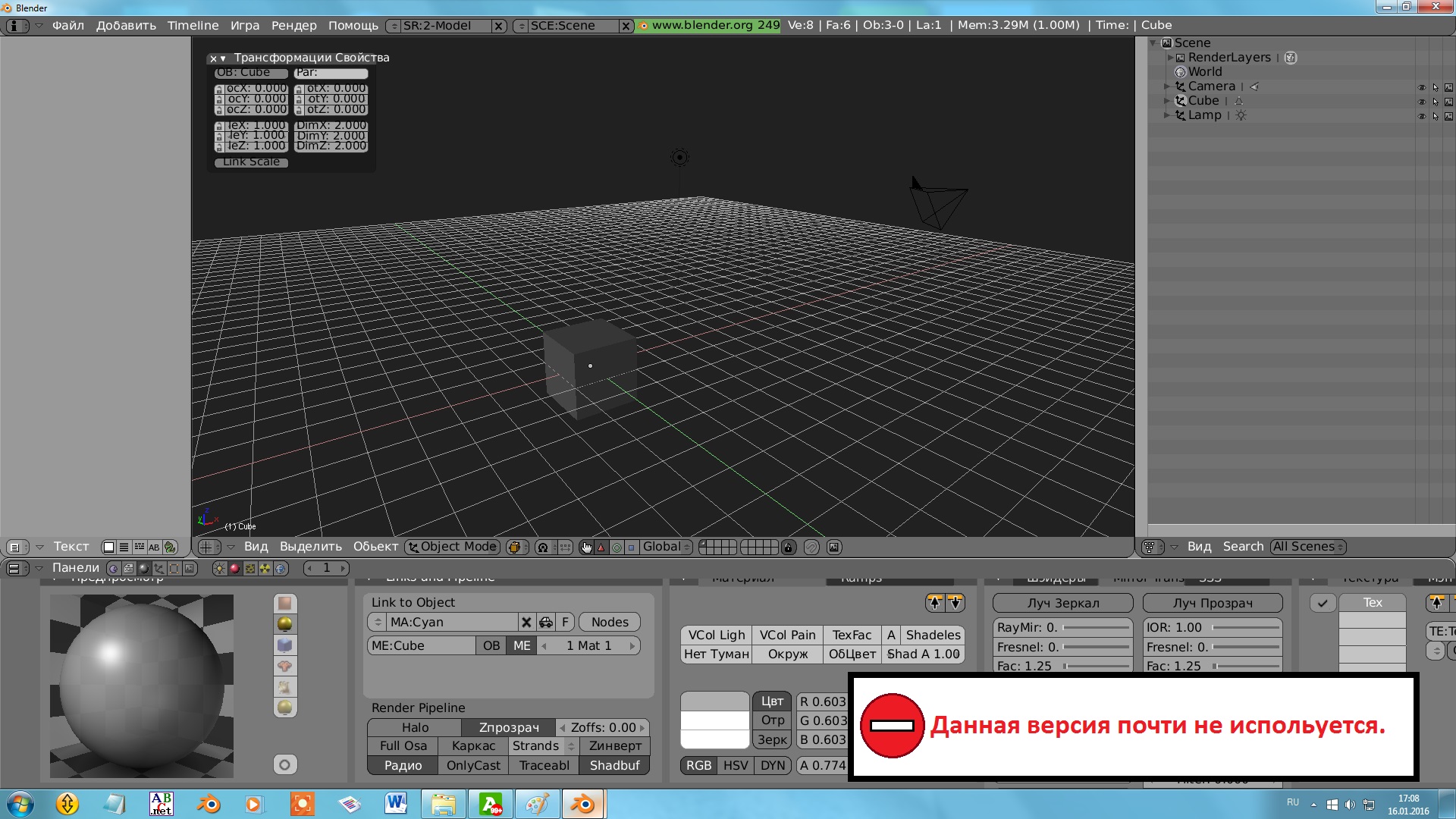Enable the Full Osa render setting

[401, 745]
